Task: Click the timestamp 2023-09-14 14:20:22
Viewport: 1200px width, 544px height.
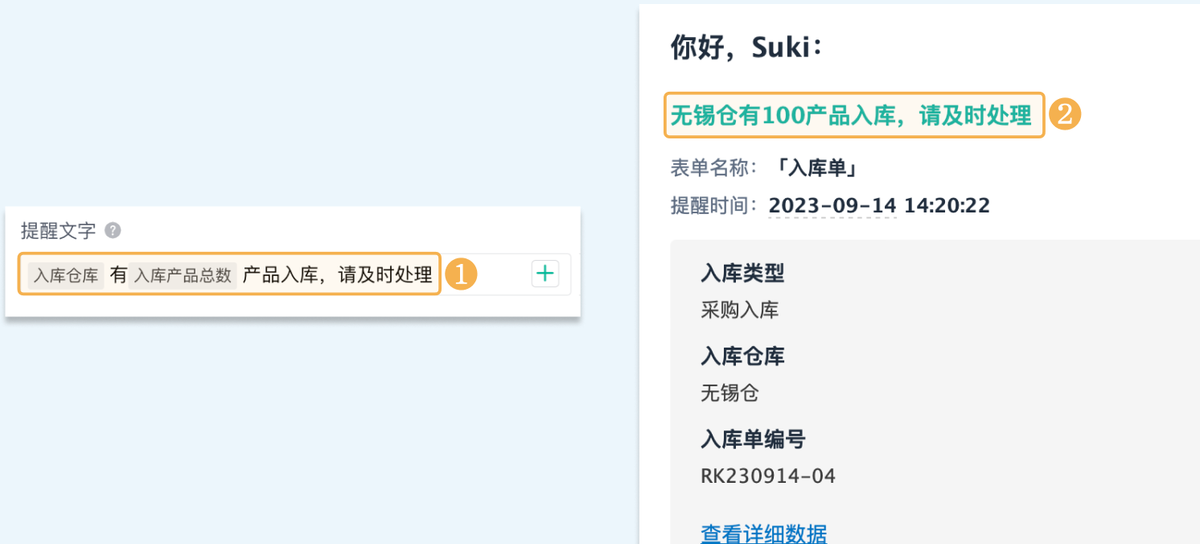Action: pos(879,206)
